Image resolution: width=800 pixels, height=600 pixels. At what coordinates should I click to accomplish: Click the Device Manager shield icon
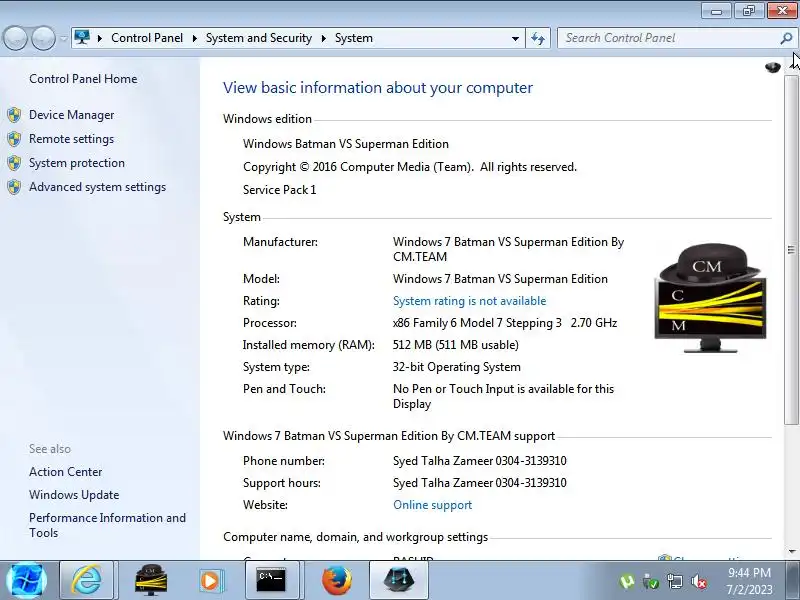(x=14, y=115)
